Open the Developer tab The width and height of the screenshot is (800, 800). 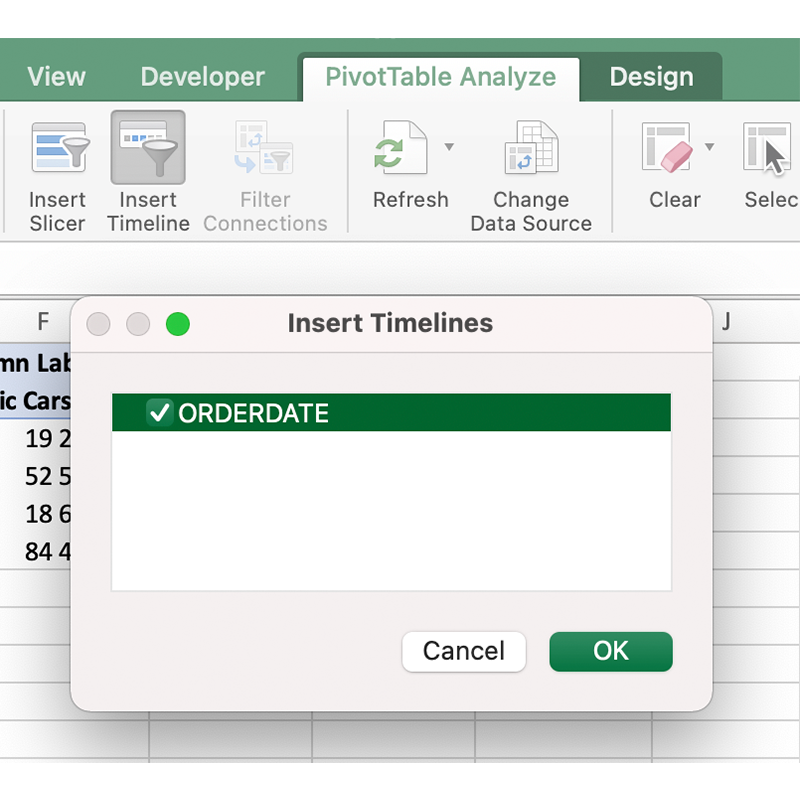point(202,77)
